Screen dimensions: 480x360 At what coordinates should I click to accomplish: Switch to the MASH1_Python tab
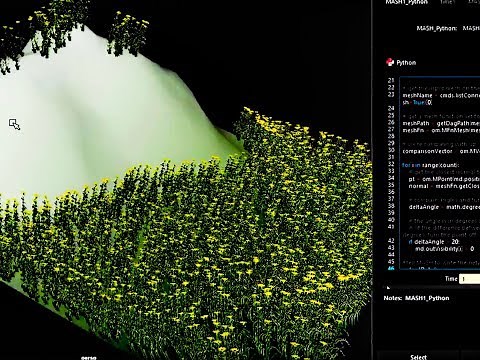[x=406, y=2]
